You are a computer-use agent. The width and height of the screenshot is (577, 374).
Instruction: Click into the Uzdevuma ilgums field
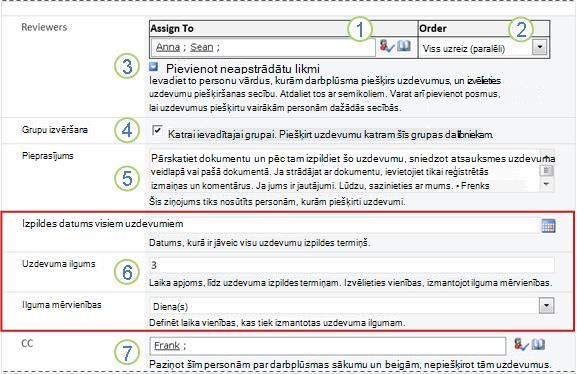click(x=351, y=265)
